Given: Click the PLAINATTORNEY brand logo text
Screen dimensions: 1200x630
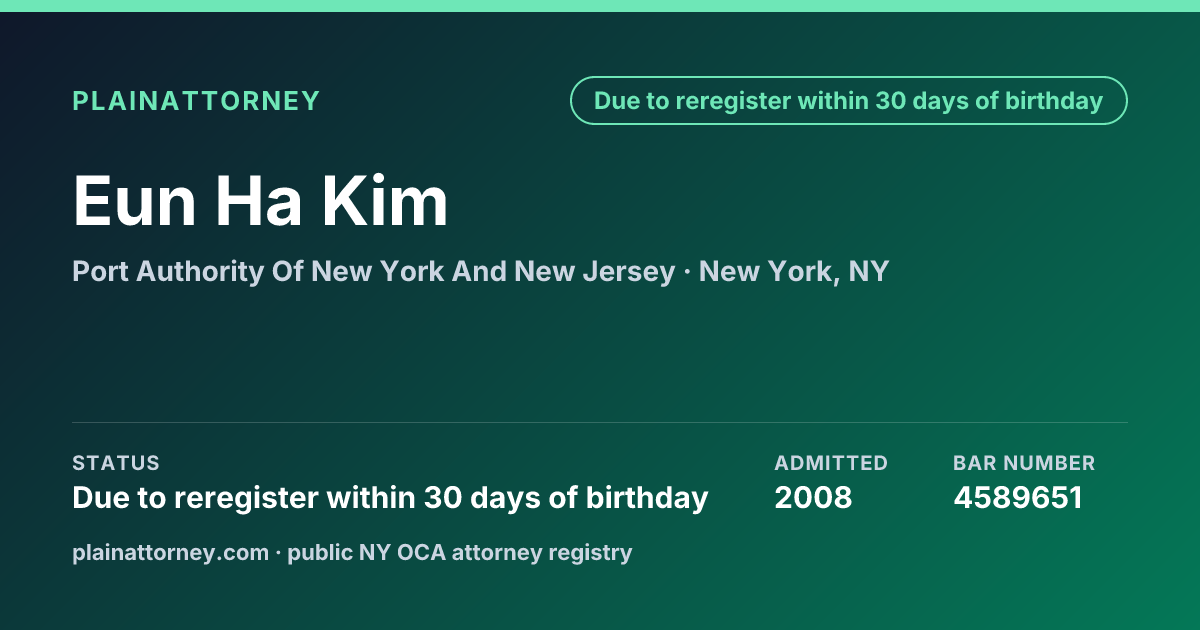Looking at the screenshot, I should coord(196,101).
